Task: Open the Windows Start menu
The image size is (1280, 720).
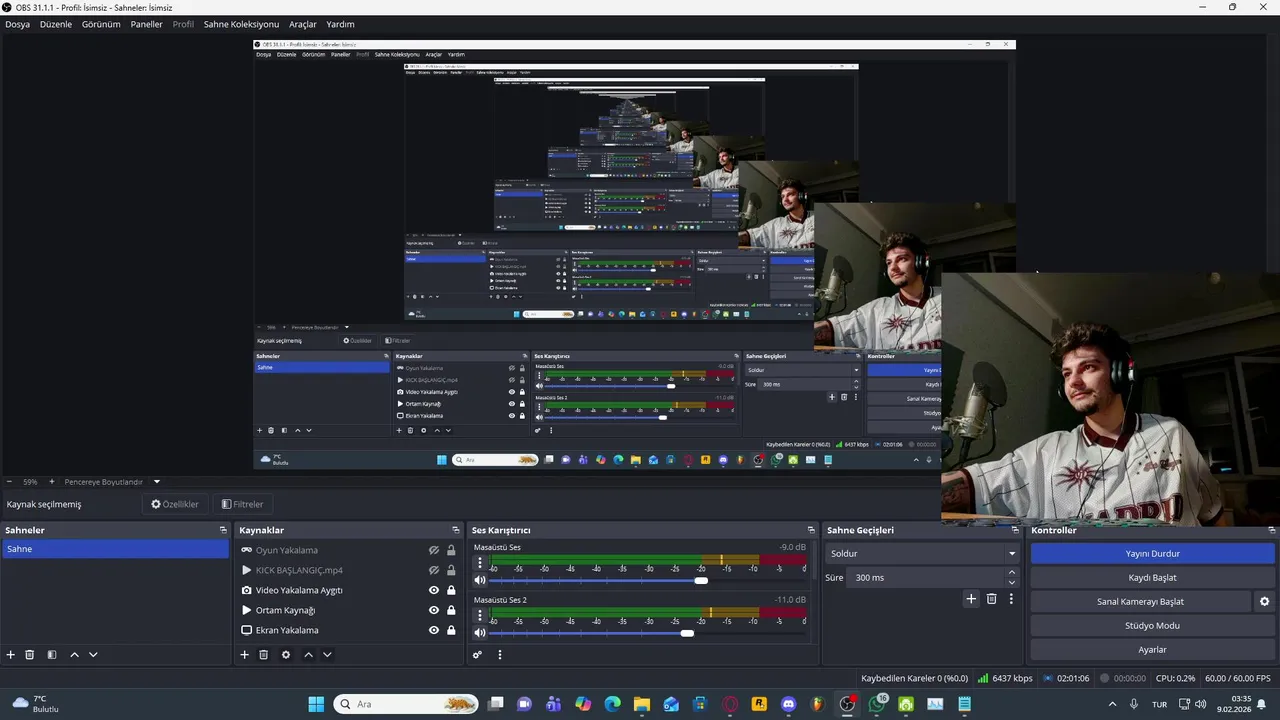Action: coord(316,704)
